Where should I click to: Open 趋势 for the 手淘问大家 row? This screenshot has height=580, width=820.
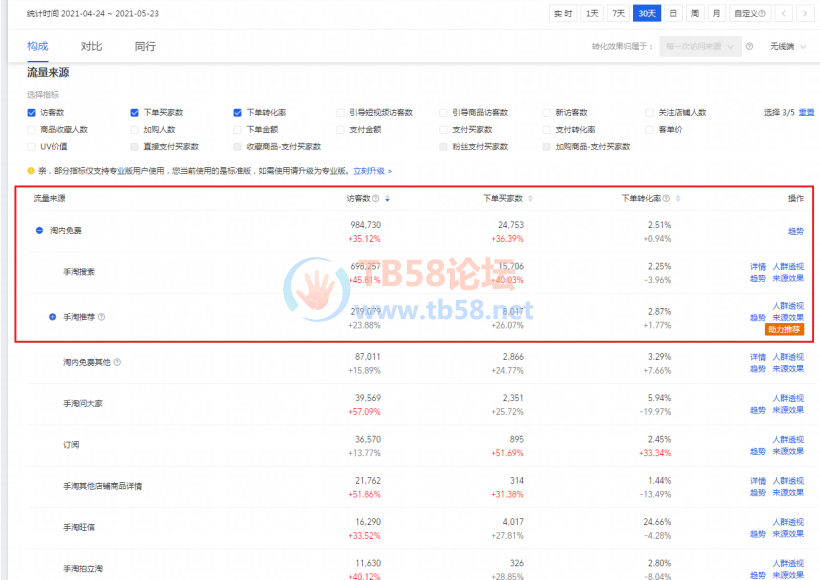[x=758, y=410]
